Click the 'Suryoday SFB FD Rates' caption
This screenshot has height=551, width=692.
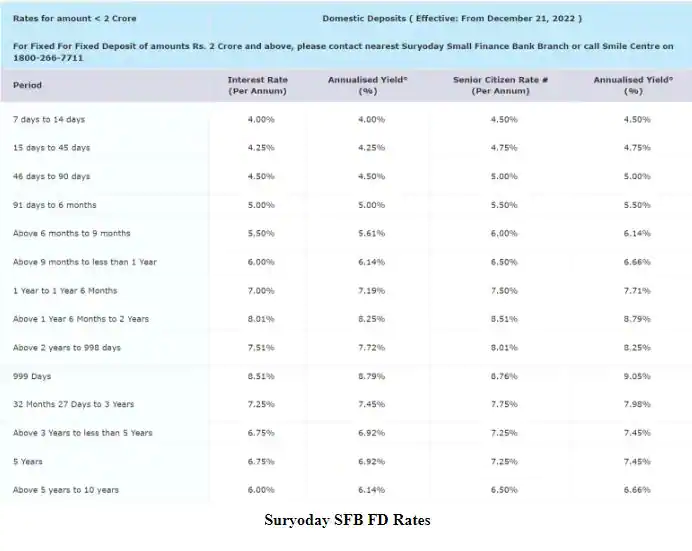(347, 520)
